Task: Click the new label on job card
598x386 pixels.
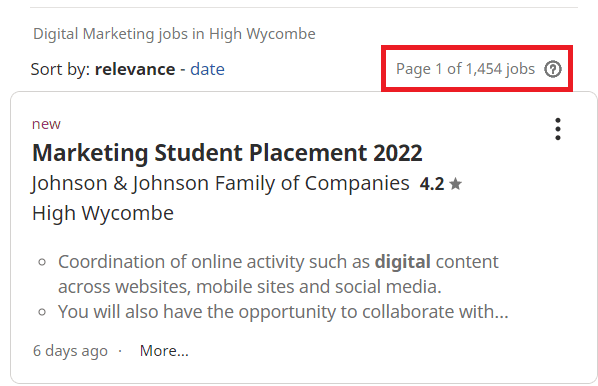Action: coord(46,124)
